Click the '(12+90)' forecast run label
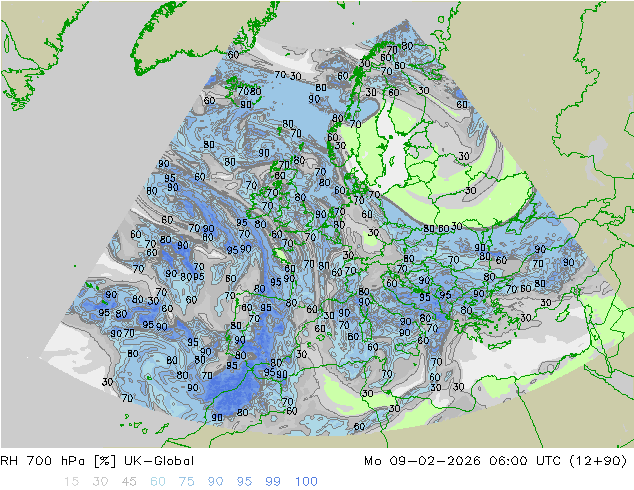 tap(598, 461)
